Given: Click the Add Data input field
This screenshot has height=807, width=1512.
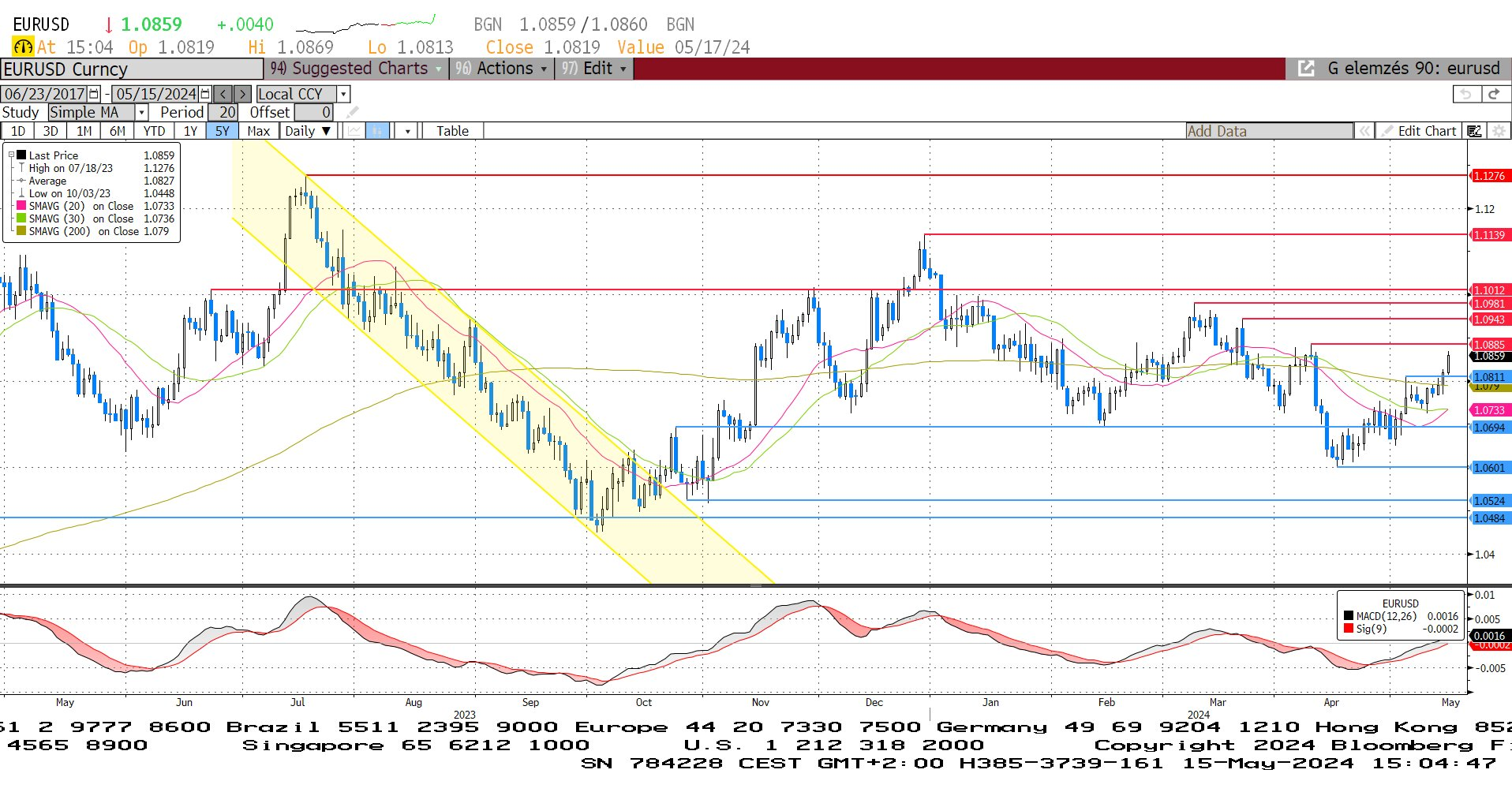Looking at the screenshot, I should click(1269, 131).
